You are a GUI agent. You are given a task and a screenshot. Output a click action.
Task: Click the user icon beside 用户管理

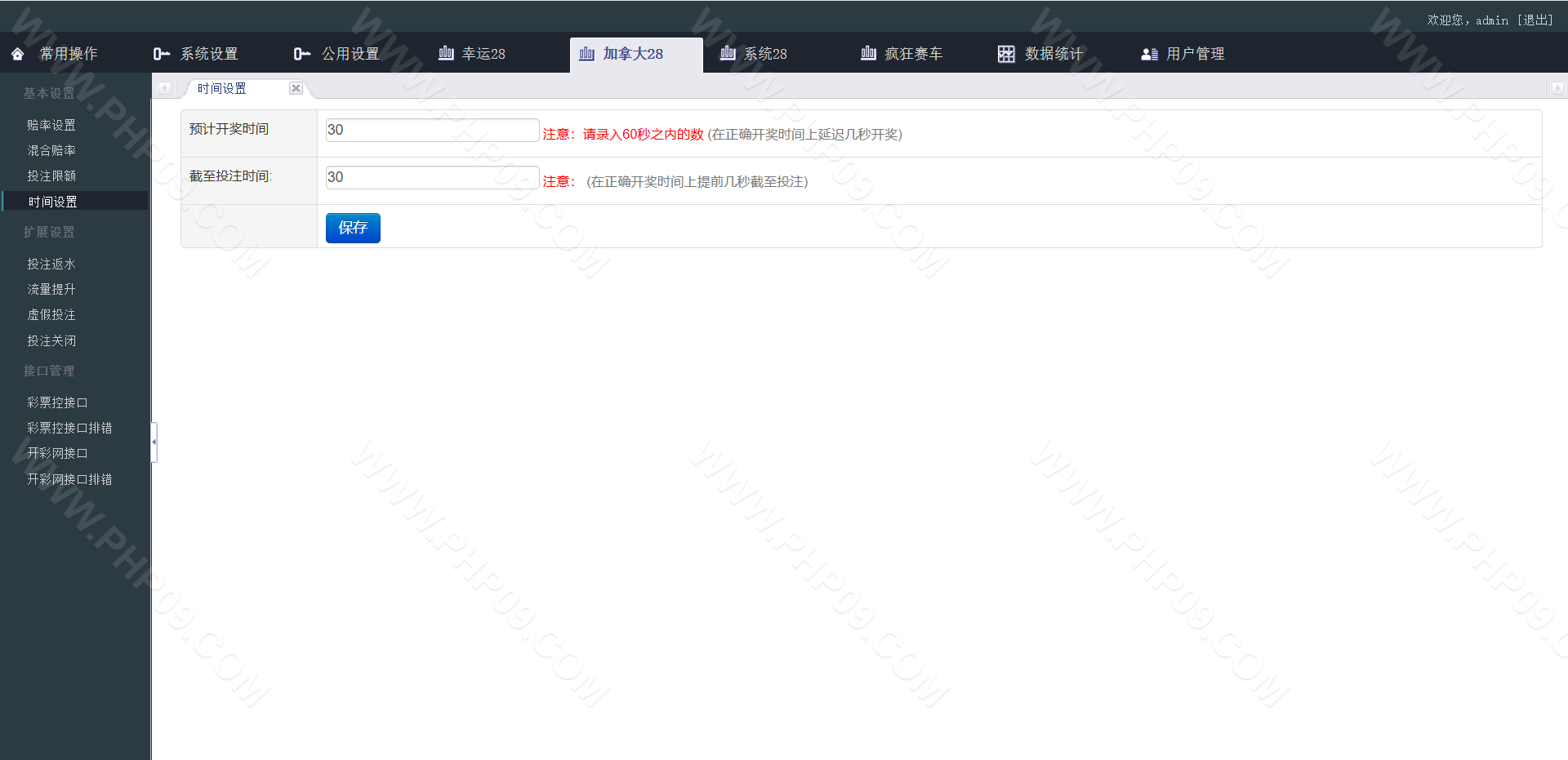[x=1149, y=54]
